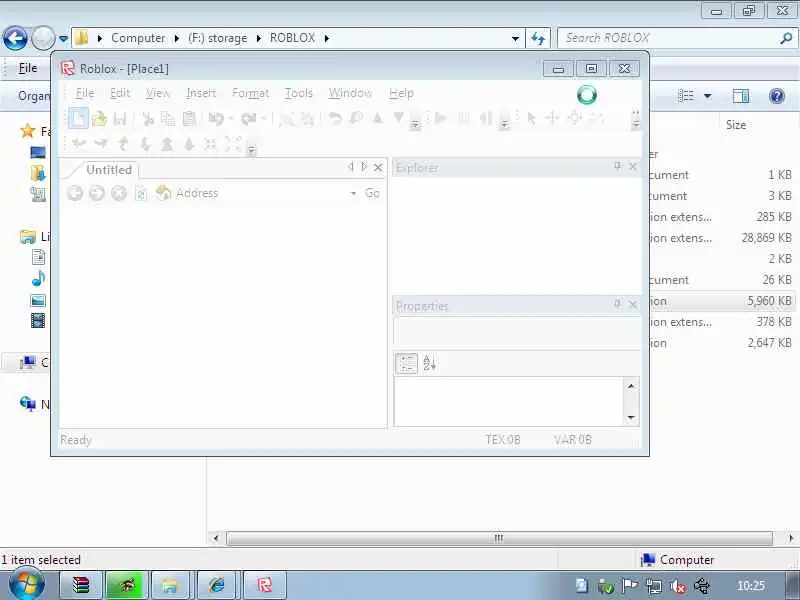800x600 pixels.
Task: Pin the Properties panel with pushpin icon
Action: [618, 304]
